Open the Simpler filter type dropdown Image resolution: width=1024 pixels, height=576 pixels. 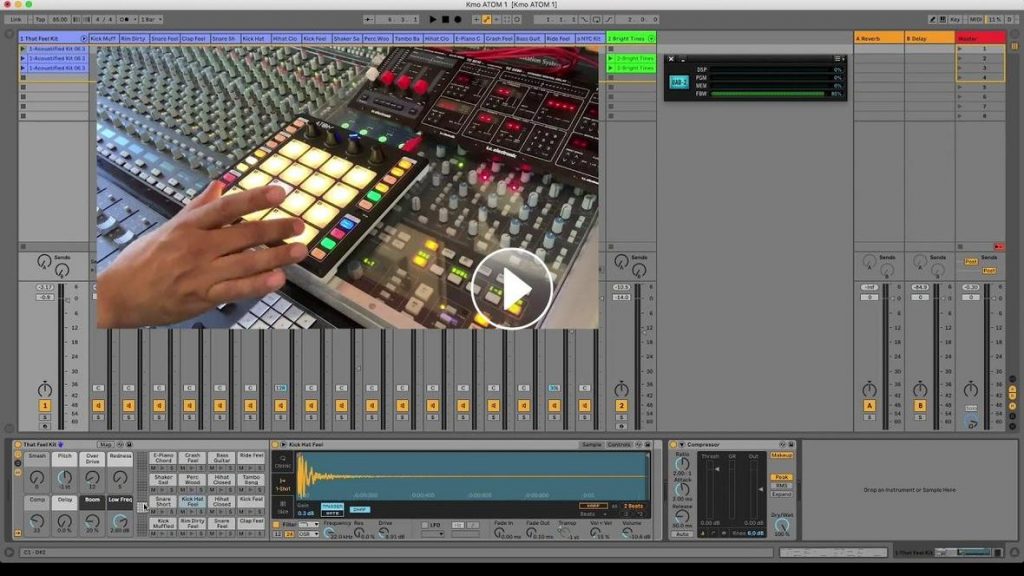(308, 524)
